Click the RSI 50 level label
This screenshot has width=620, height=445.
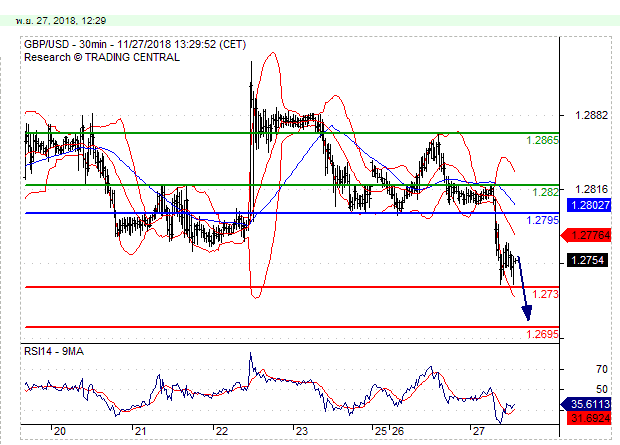click(601, 389)
